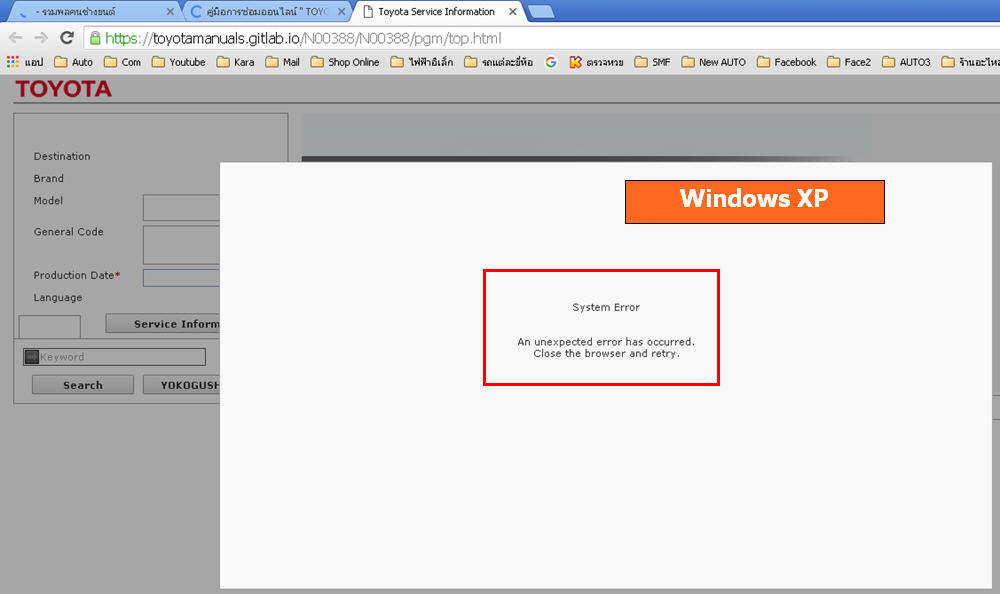Viewport: 1000px width, 594px height.
Task: Open the New AUTO bookmarks folder
Action: 714,62
